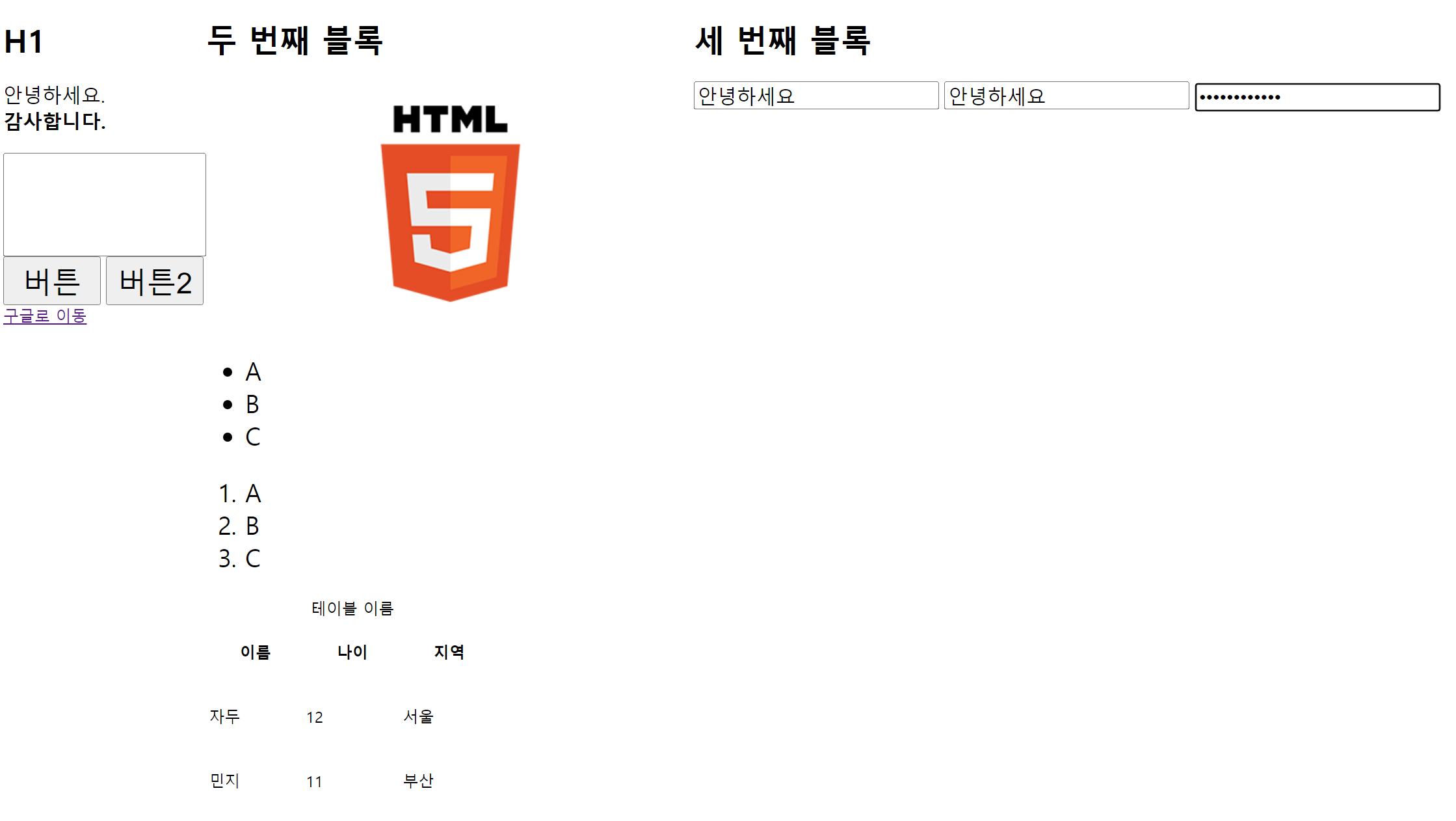Viewport: 1456px width, 821px height.
Task: Click the 세 번째 블록 heading
Action: [783, 40]
